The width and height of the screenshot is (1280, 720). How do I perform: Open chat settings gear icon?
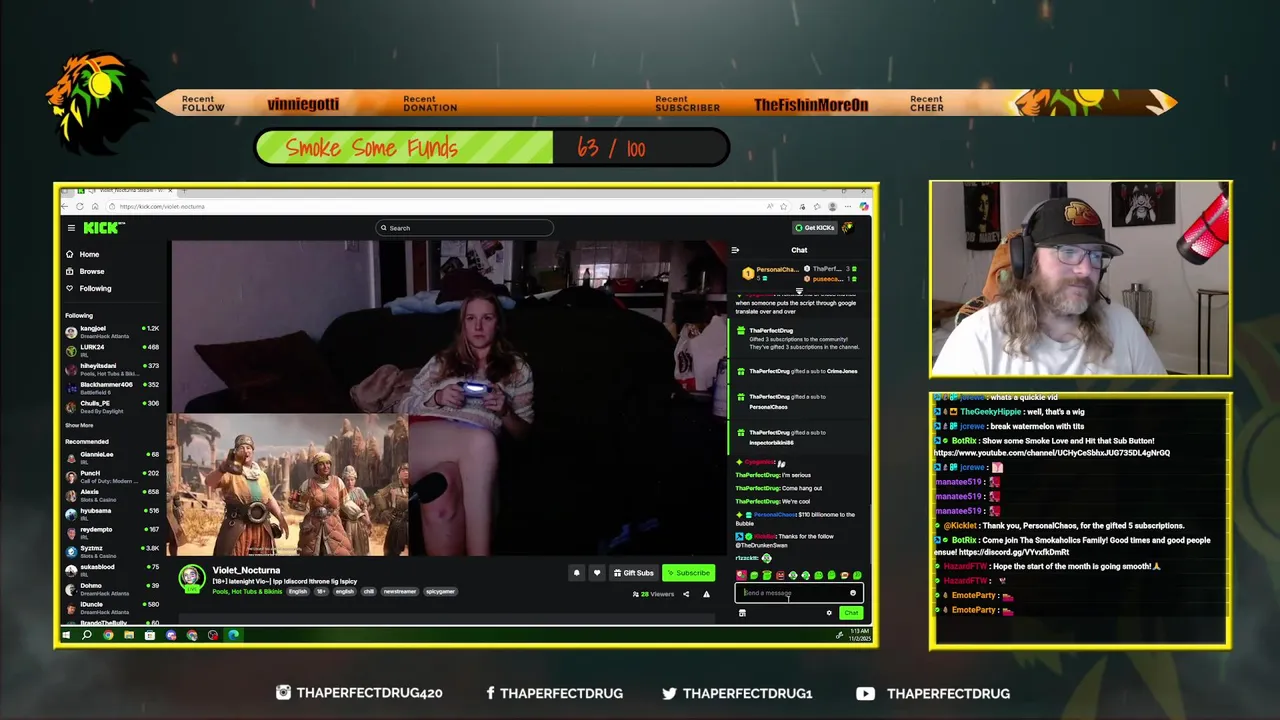tap(829, 613)
